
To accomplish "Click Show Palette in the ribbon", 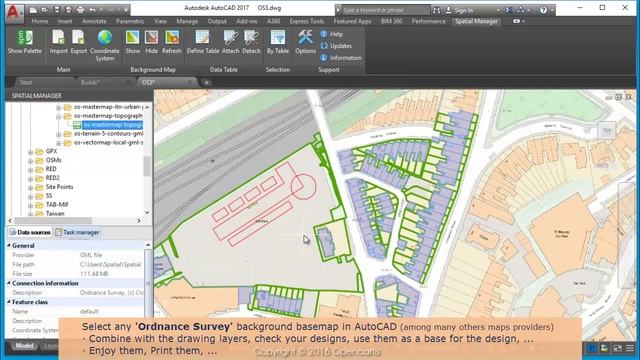I will 24,42.
